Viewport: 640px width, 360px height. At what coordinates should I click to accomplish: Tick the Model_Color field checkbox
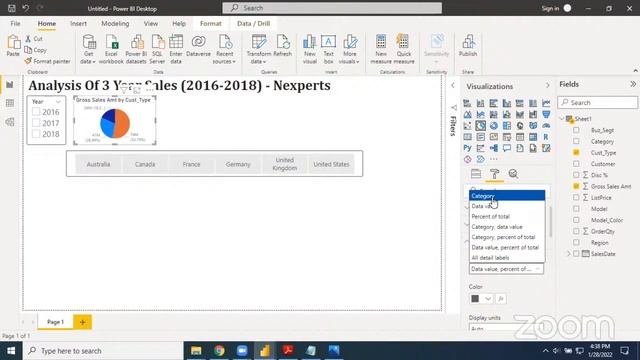click(576, 220)
